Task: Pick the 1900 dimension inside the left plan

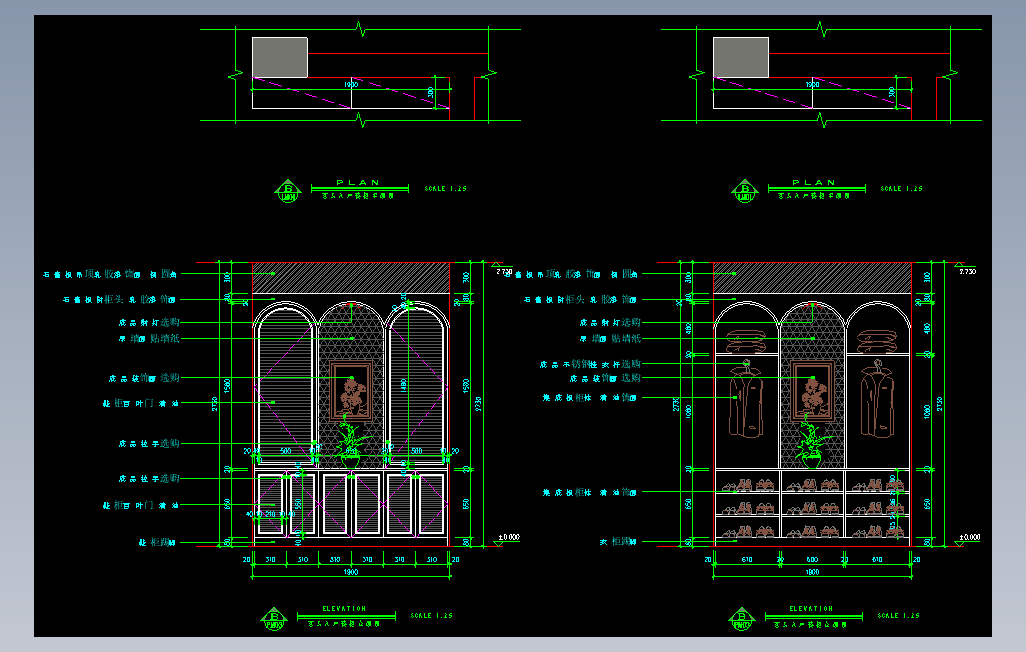Action: 351,84
